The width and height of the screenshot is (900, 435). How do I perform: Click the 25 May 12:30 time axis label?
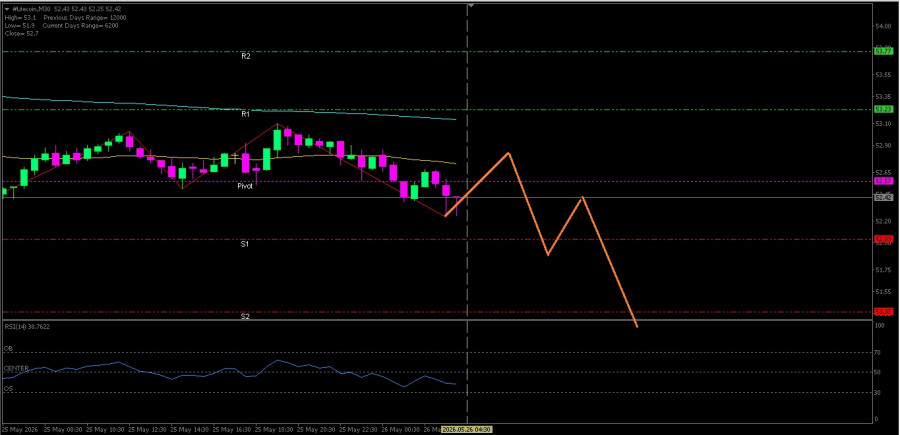[x=148, y=429]
